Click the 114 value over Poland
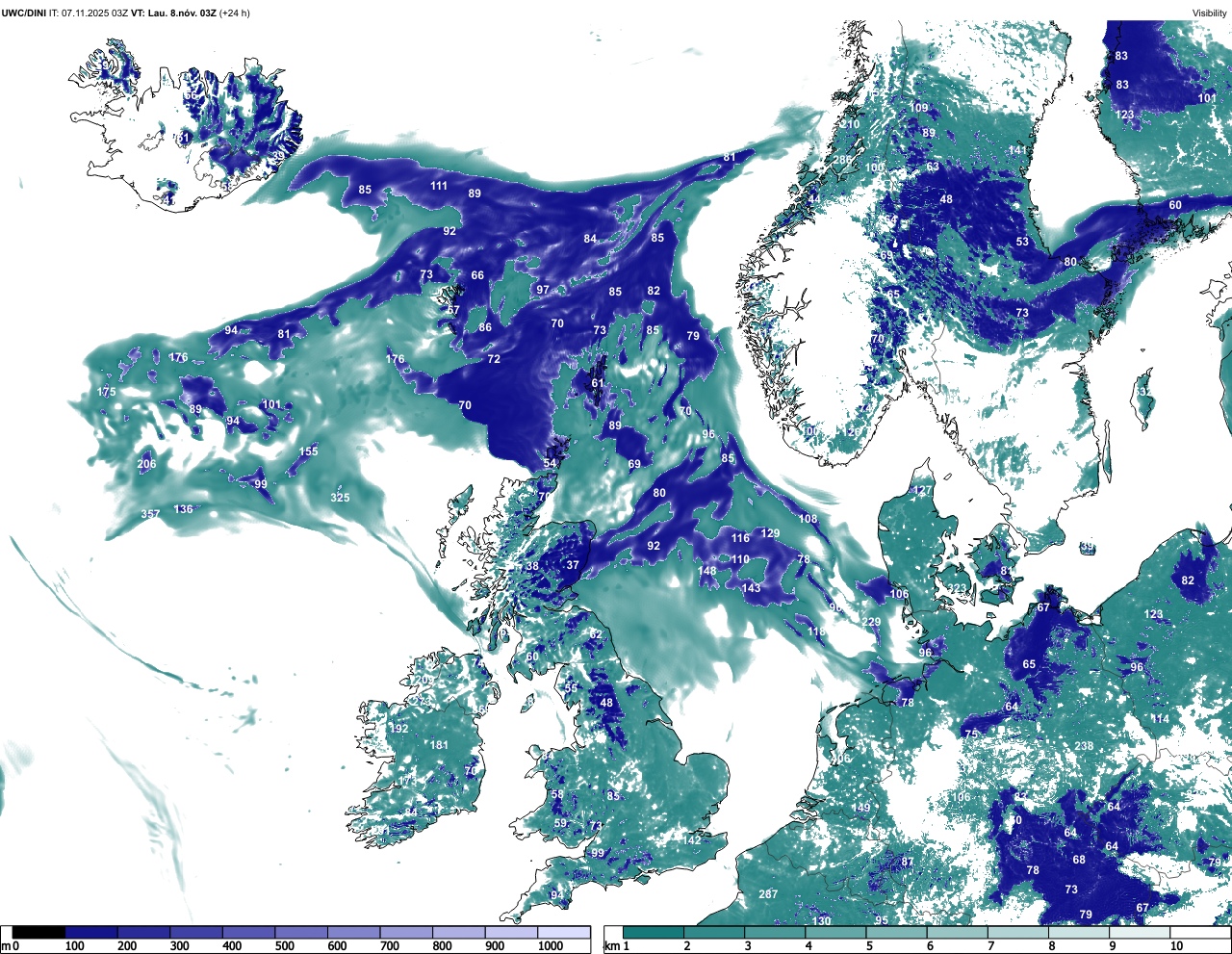The image size is (1232, 954). coord(1160,719)
